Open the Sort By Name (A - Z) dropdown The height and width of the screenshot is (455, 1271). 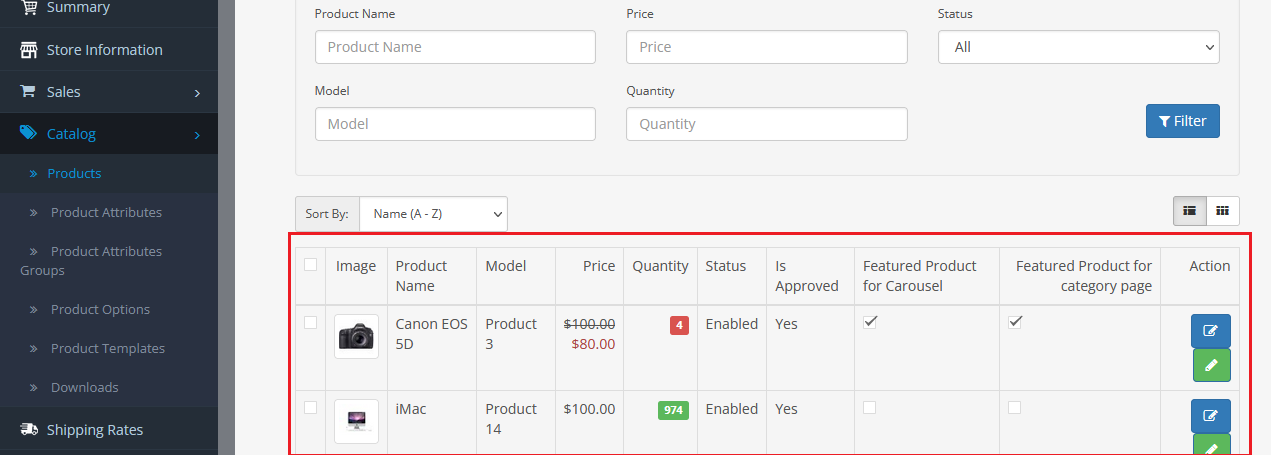click(433, 214)
